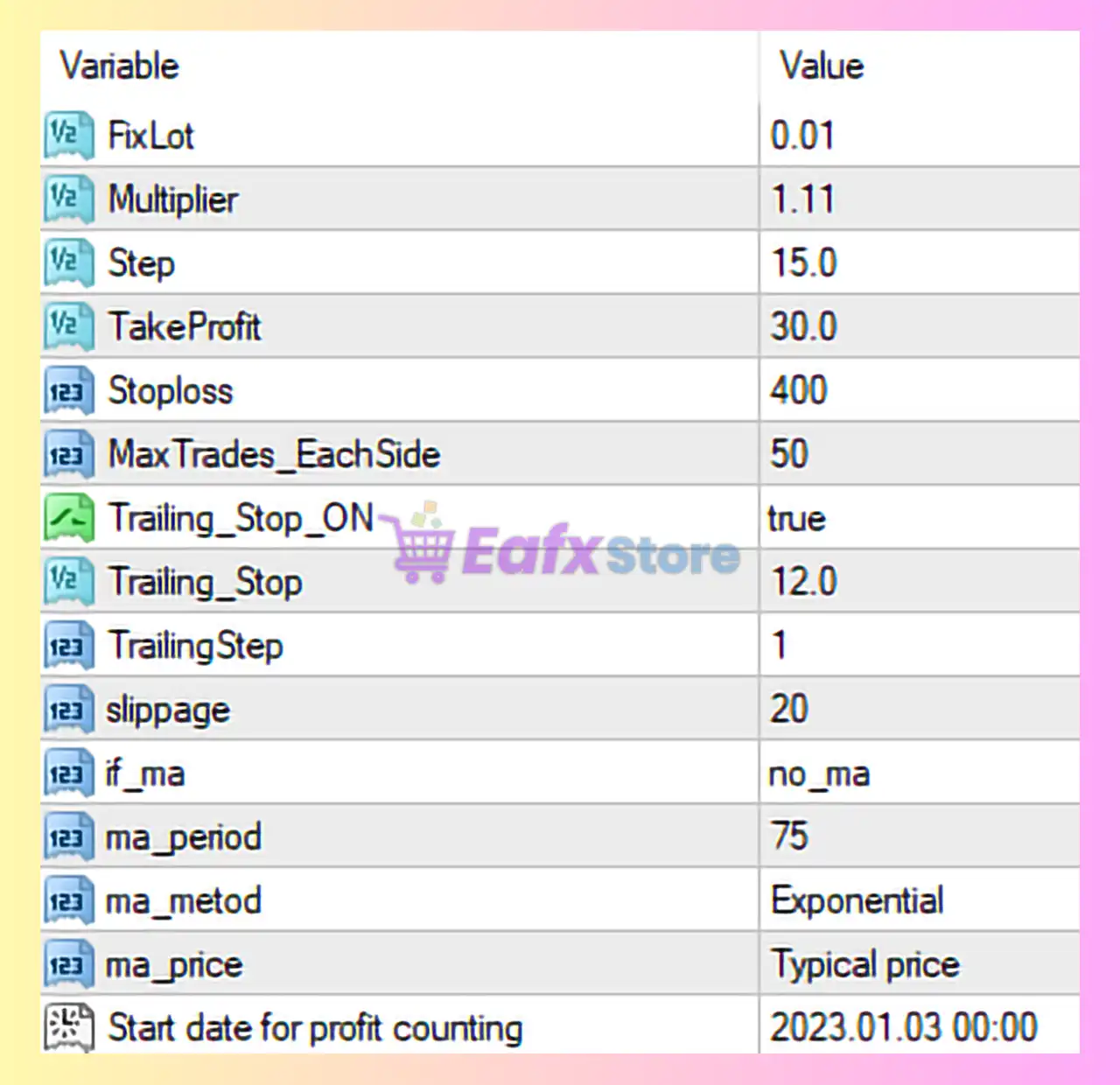Click the FixLot variable type icon
Screen dimensions: 1120x1085
pyautogui.click(x=68, y=136)
